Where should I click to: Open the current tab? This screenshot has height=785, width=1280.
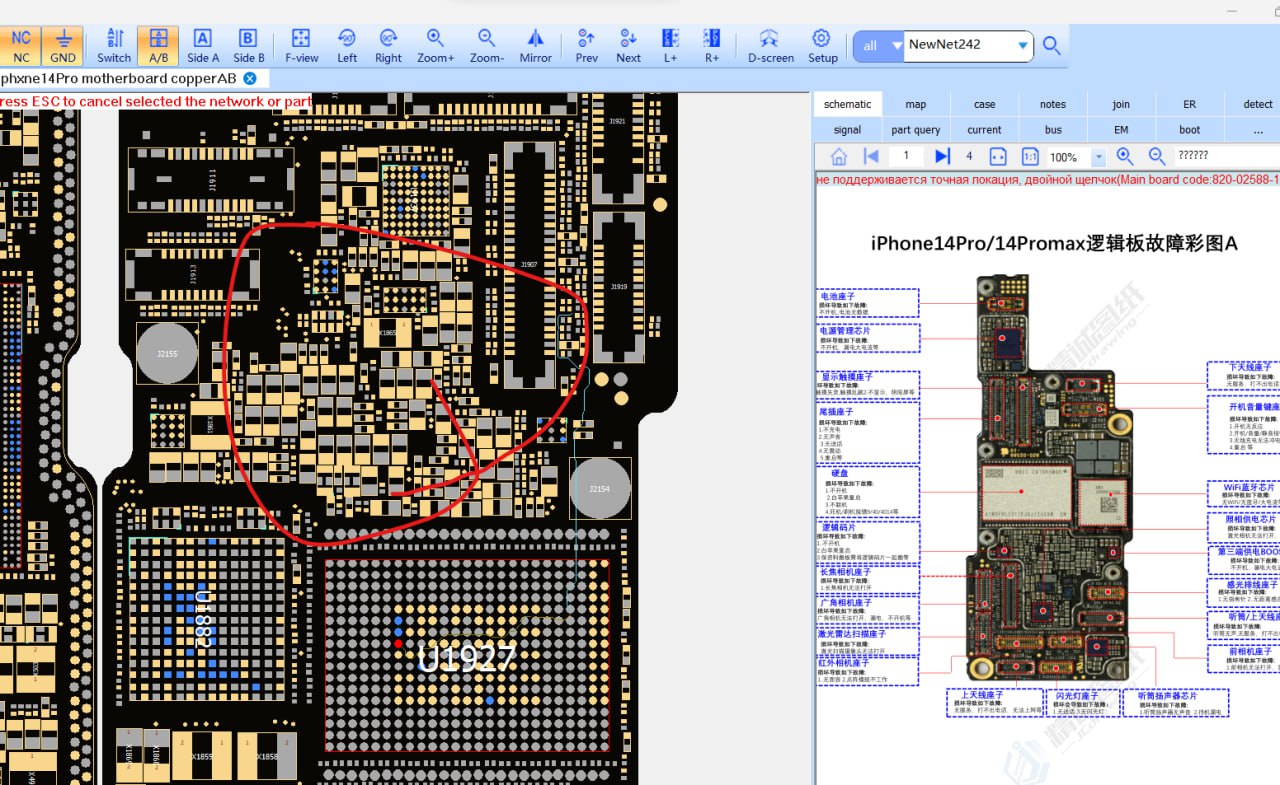pyautogui.click(x=985, y=130)
